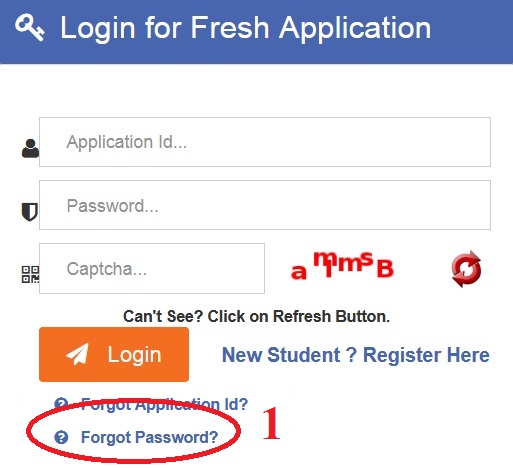
Task: Click the question mark icon beside Forgot Password
Action: pos(61,437)
